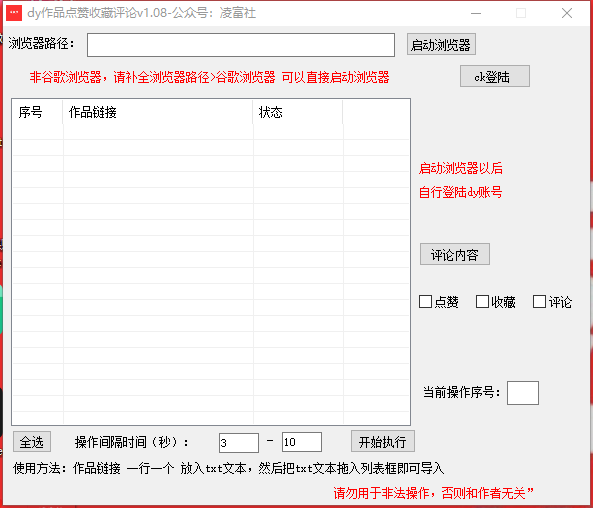
Task: Click the red app icon in title bar
Action: click(x=14, y=13)
